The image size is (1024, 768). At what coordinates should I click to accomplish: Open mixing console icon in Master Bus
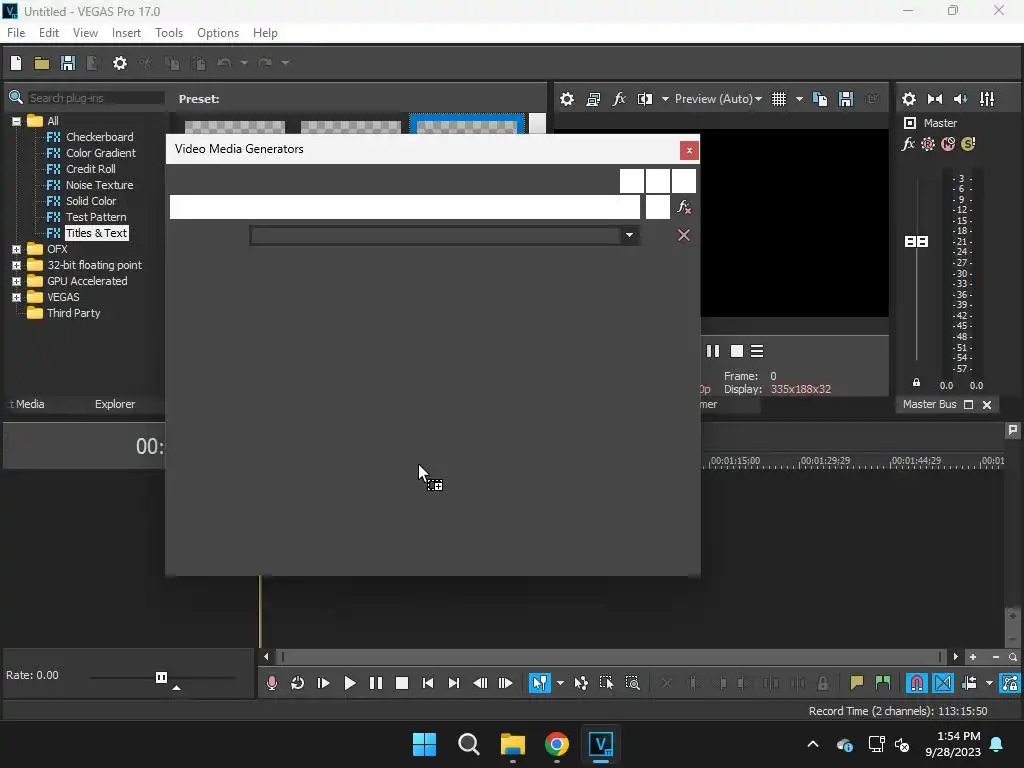987,99
